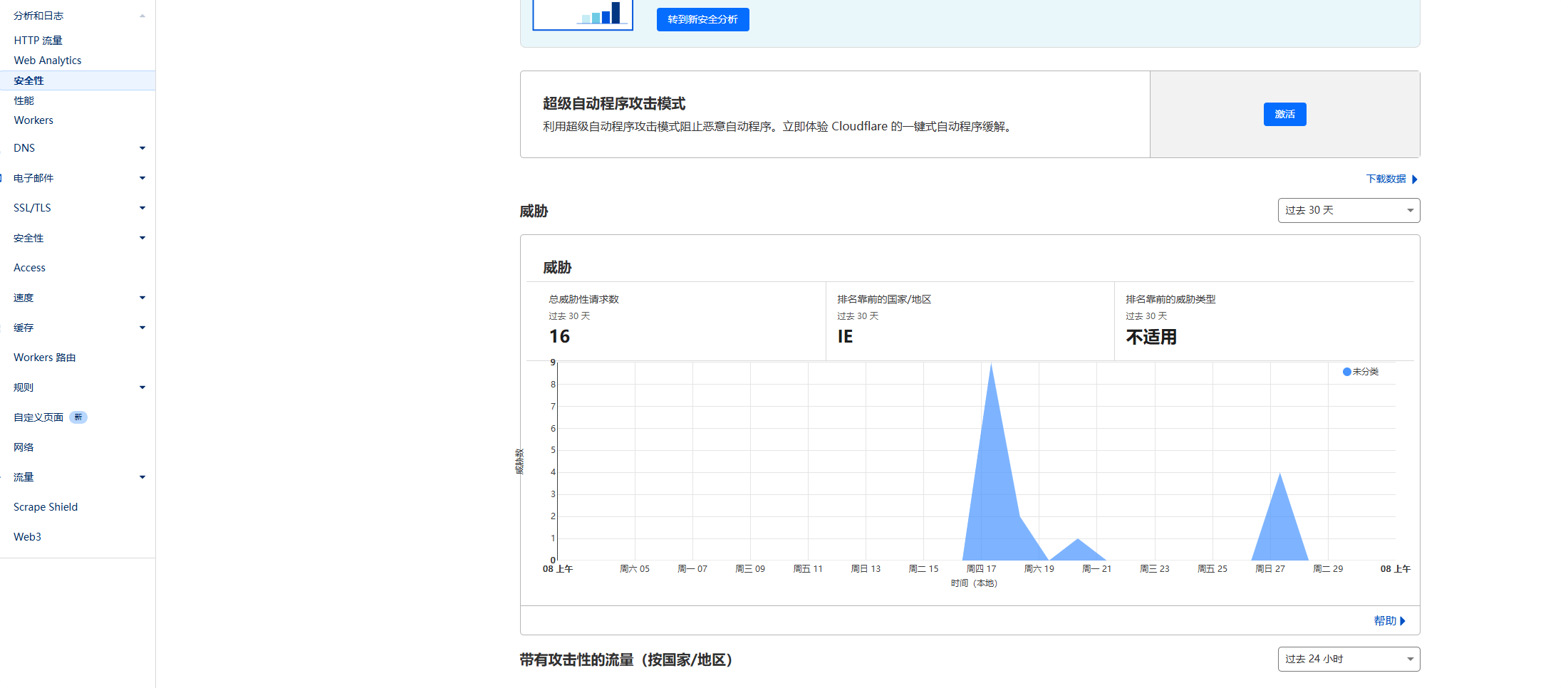Expand the 速度 sidebar section
The height and width of the screenshot is (688, 1568).
coord(142,297)
